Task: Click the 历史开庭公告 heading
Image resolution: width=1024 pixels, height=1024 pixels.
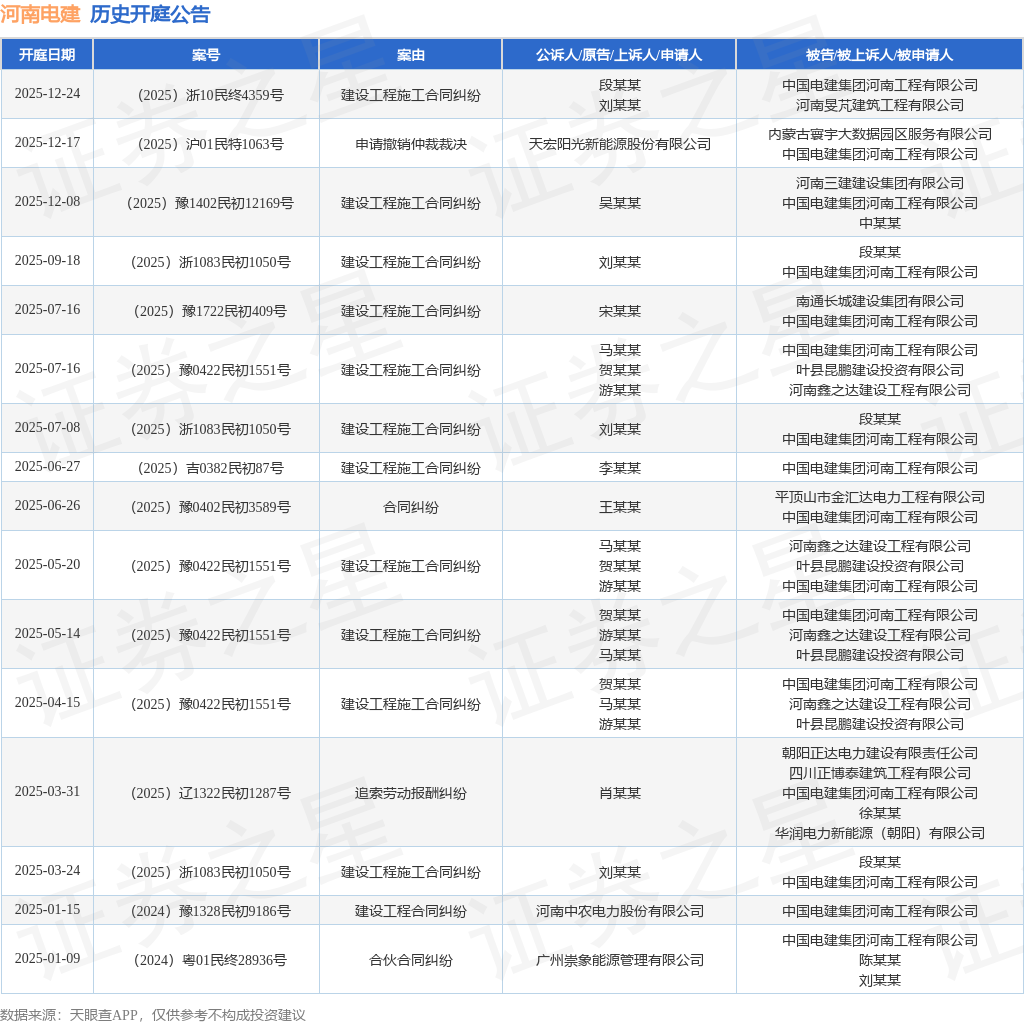Action: pyautogui.click(x=150, y=14)
